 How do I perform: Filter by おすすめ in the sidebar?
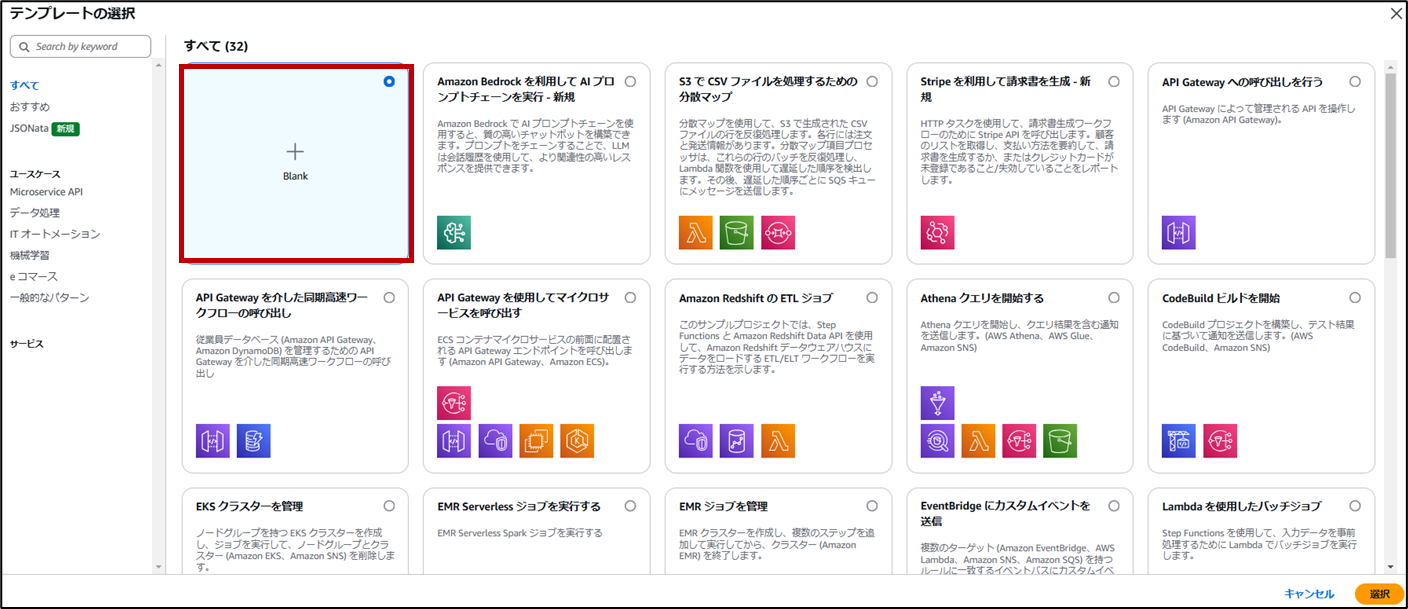click(x=30, y=107)
